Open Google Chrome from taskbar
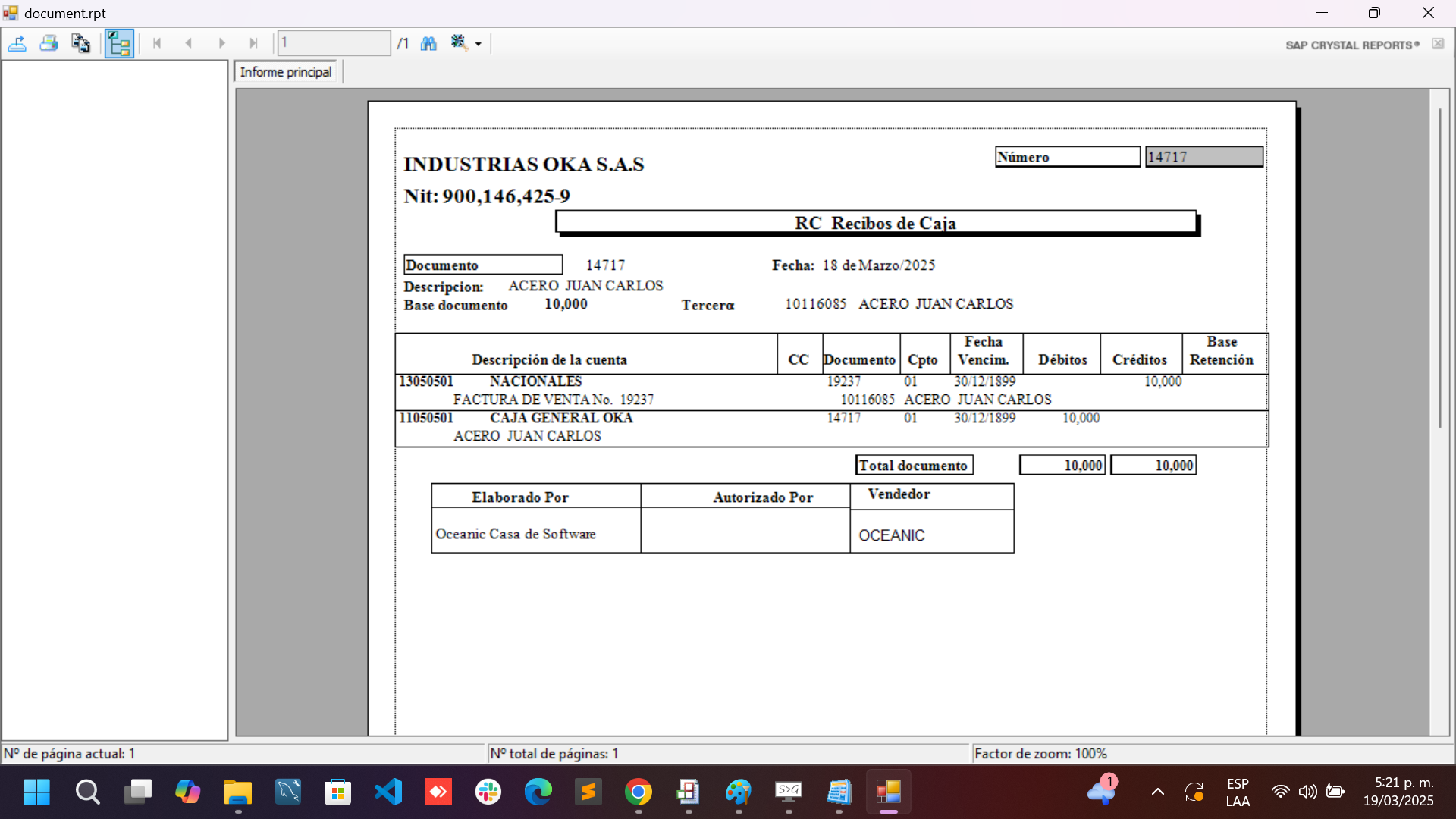1456x819 pixels. click(x=639, y=792)
